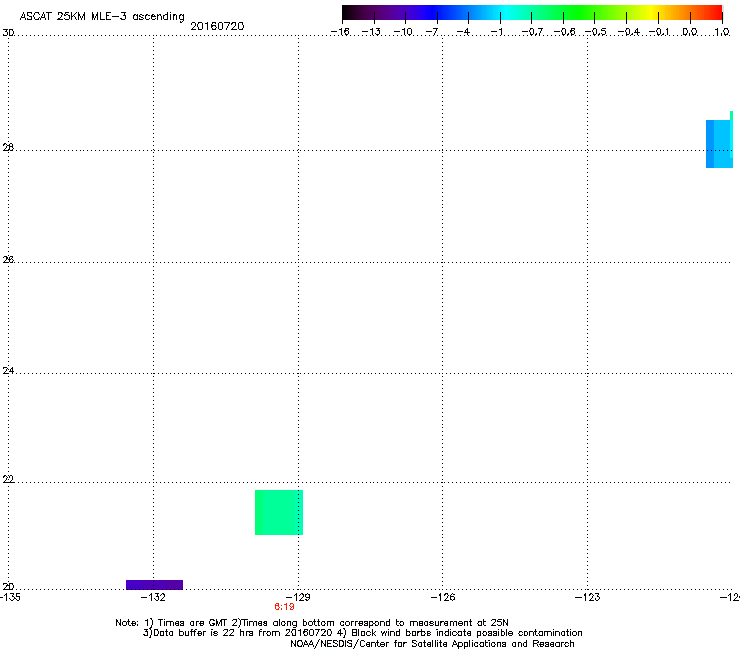Screen dimensions: 740x650
Task: Click the -7 color scale label
Action: click(x=432, y=32)
